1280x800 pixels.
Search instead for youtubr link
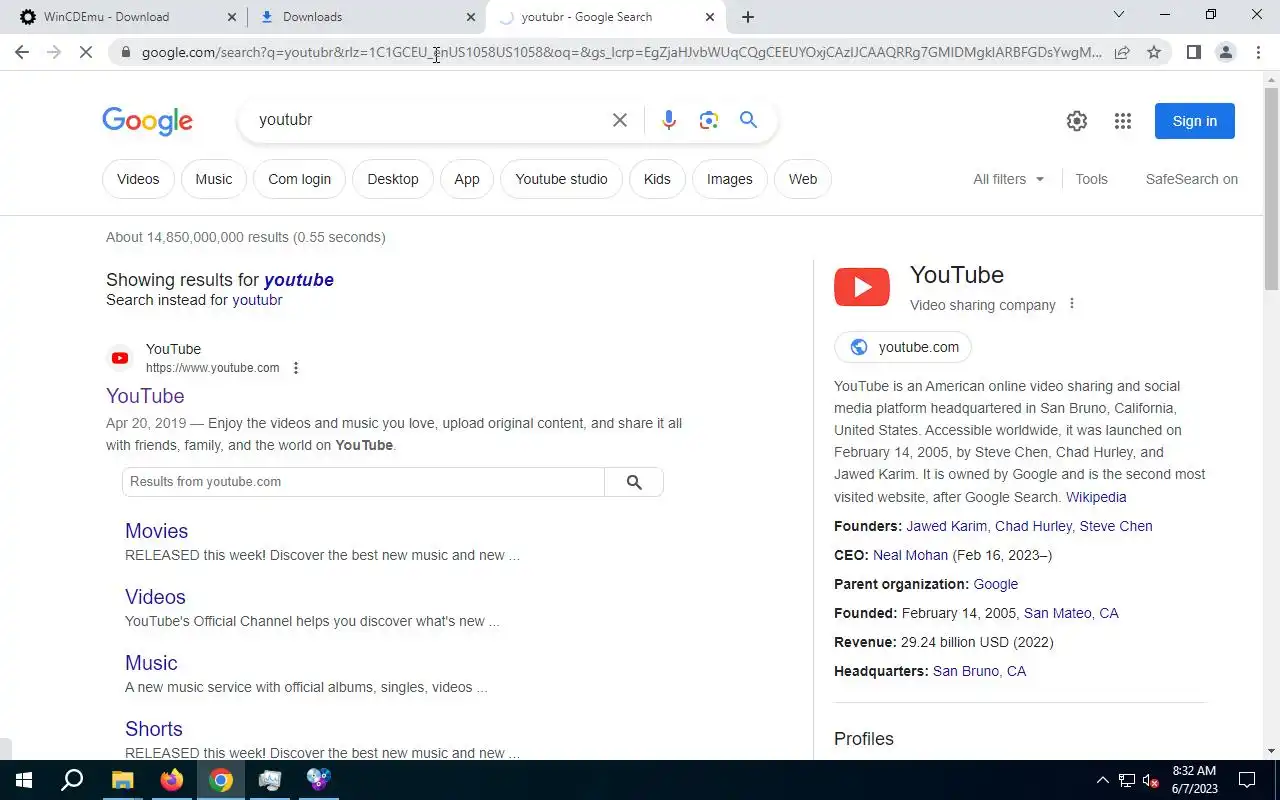(x=257, y=300)
